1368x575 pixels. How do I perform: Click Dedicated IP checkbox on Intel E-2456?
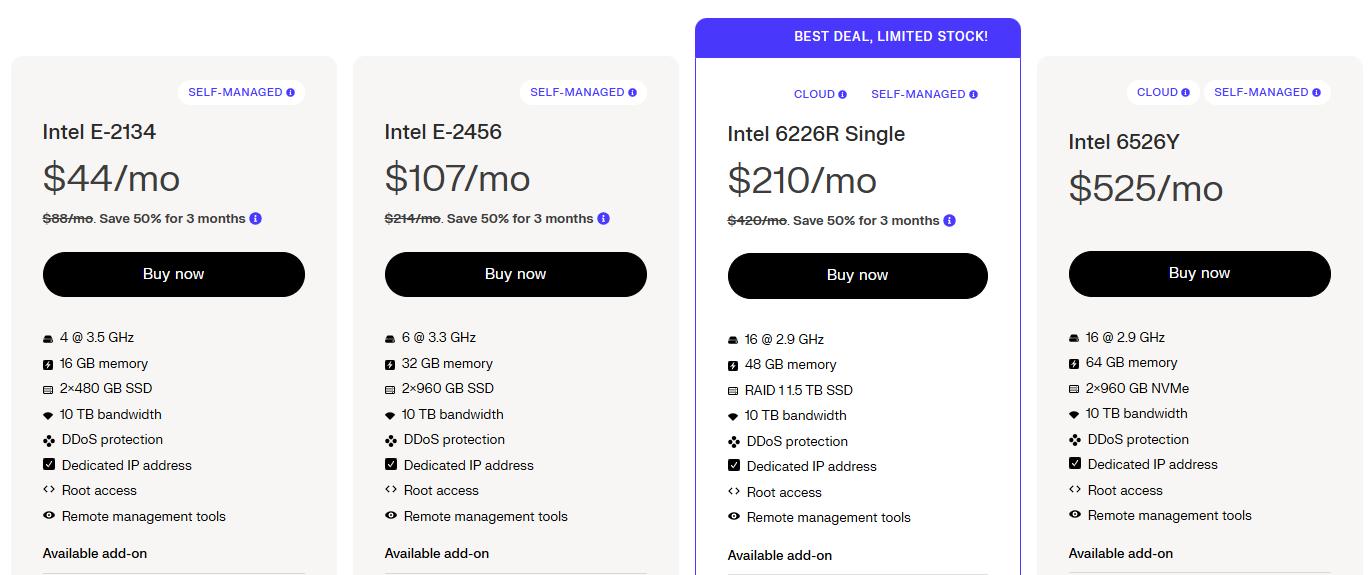[391, 465]
